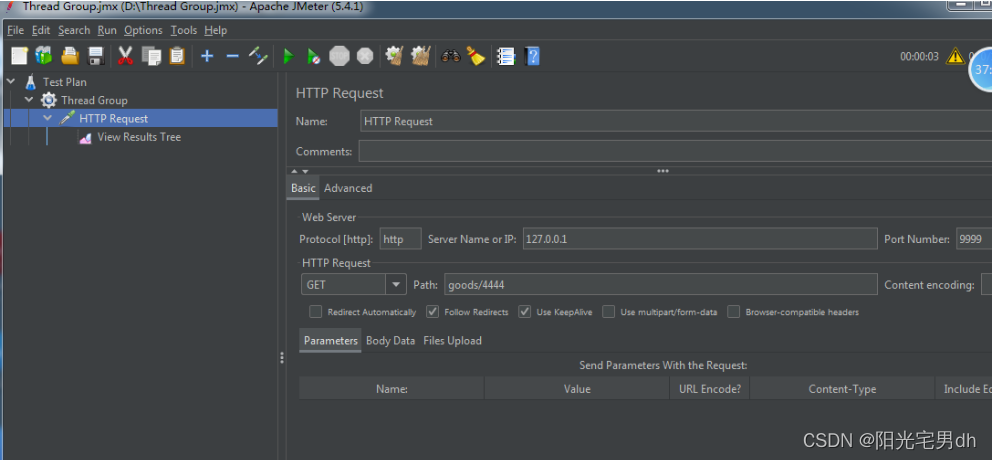Start the test with the green play icon

click(x=288, y=56)
